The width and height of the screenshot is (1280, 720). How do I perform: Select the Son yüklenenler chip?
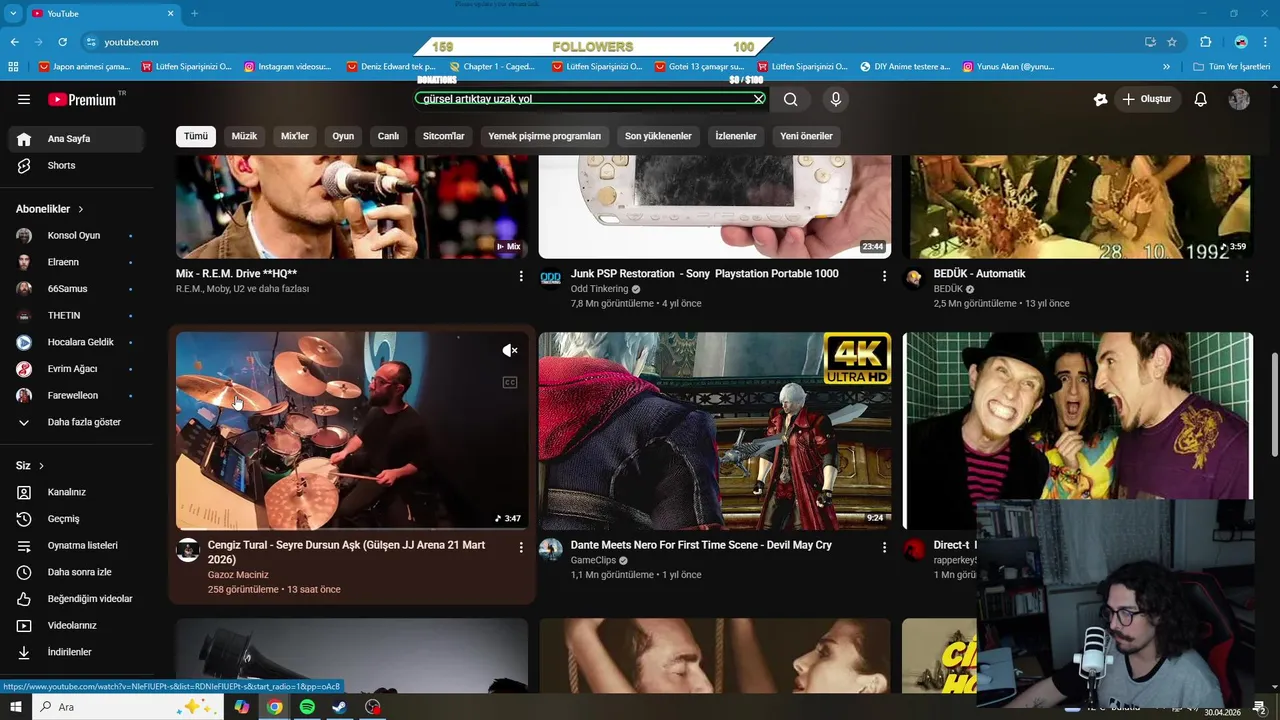[658, 136]
